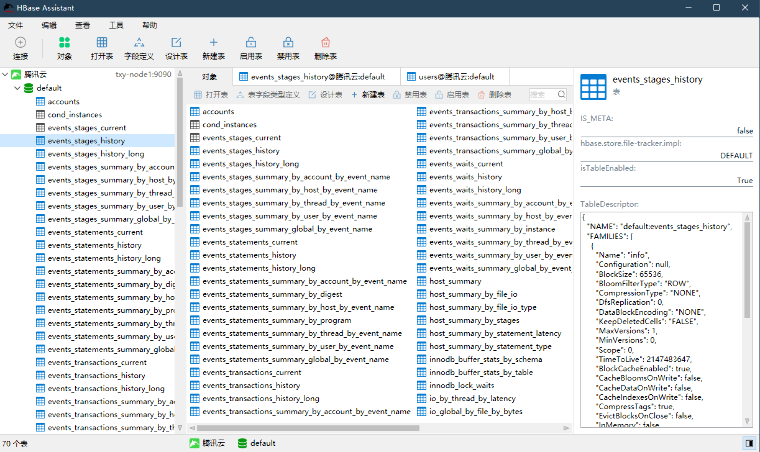Click the search magnifier icon in the object search box
Screen dimensions: 760x452
561,94
